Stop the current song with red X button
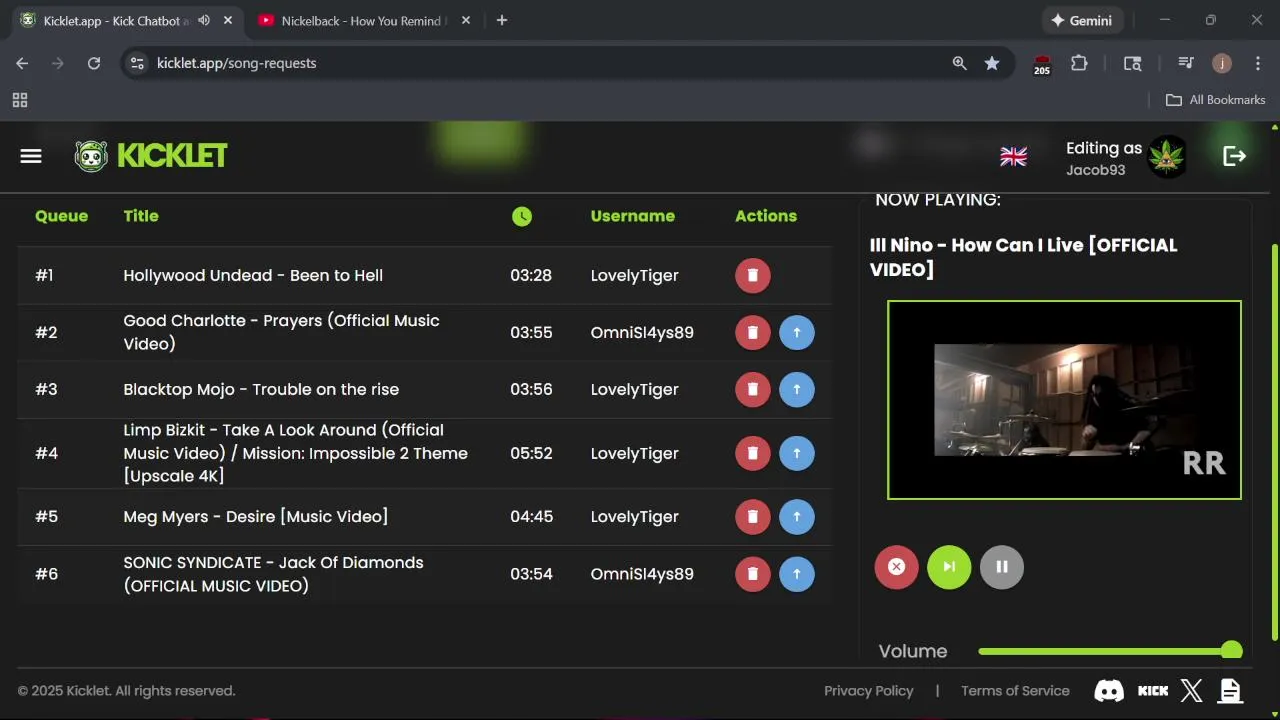This screenshot has width=1280, height=720. [x=896, y=567]
